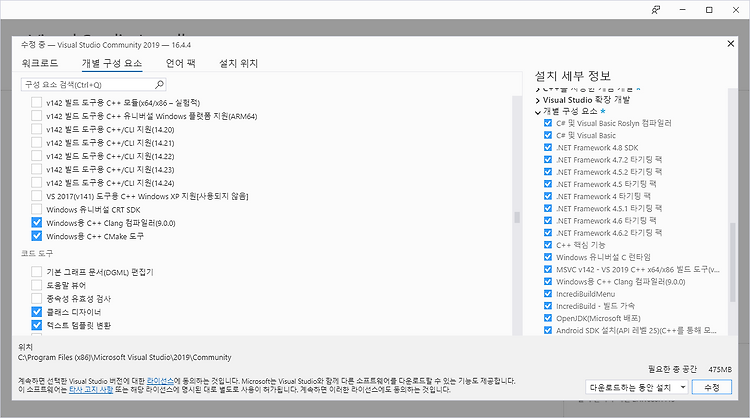The height and width of the screenshot is (418, 750).
Task: Uncheck 텍스트 템플릿 변환 checkbox
Action: coord(36,326)
